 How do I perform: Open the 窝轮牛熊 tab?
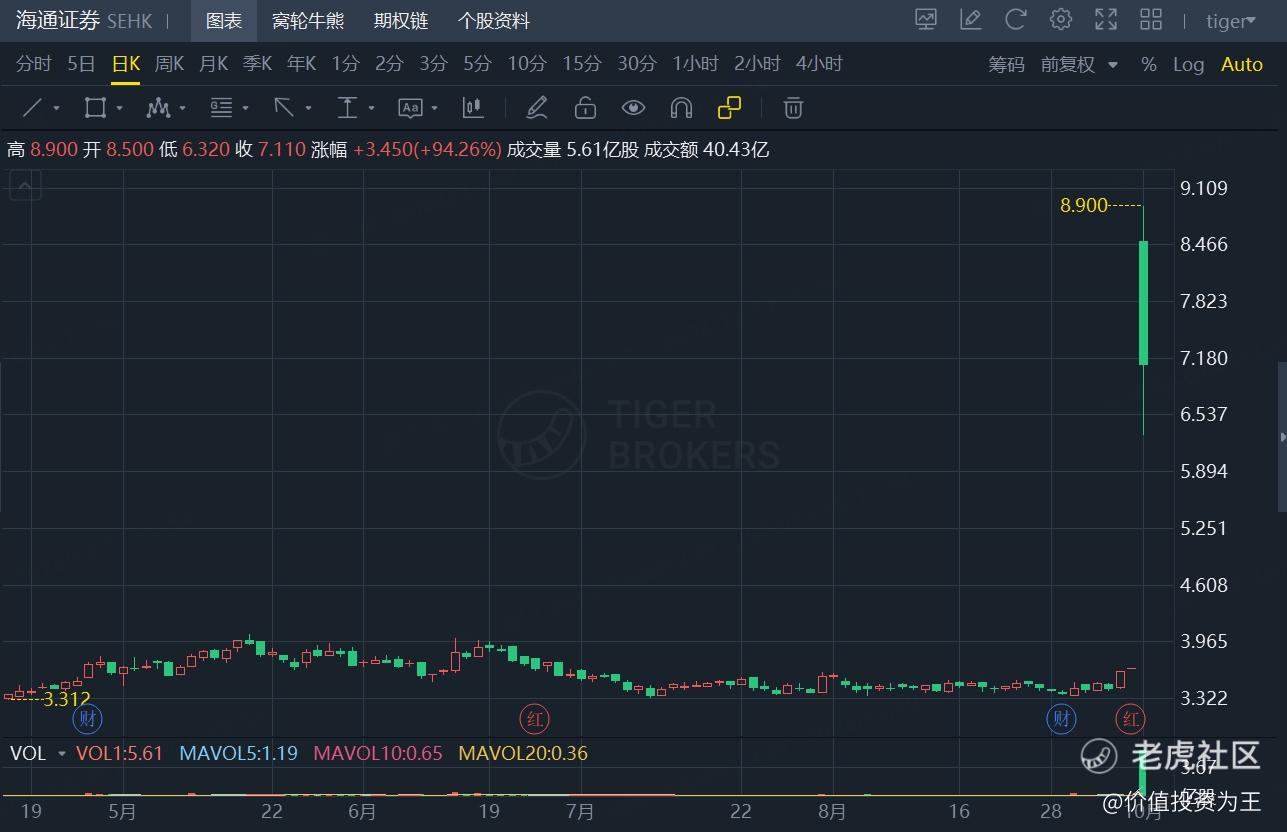click(x=308, y=21)
